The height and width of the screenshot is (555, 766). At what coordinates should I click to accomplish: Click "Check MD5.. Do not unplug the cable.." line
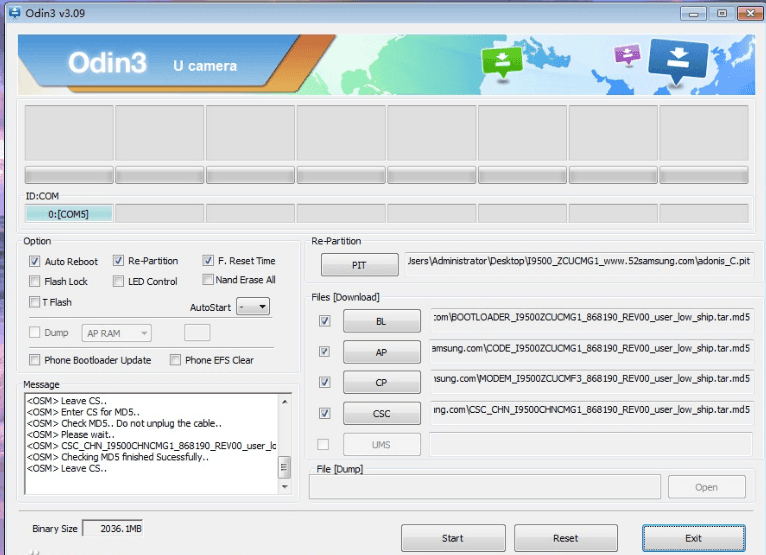pyautogui.click(x=124, y=423)
